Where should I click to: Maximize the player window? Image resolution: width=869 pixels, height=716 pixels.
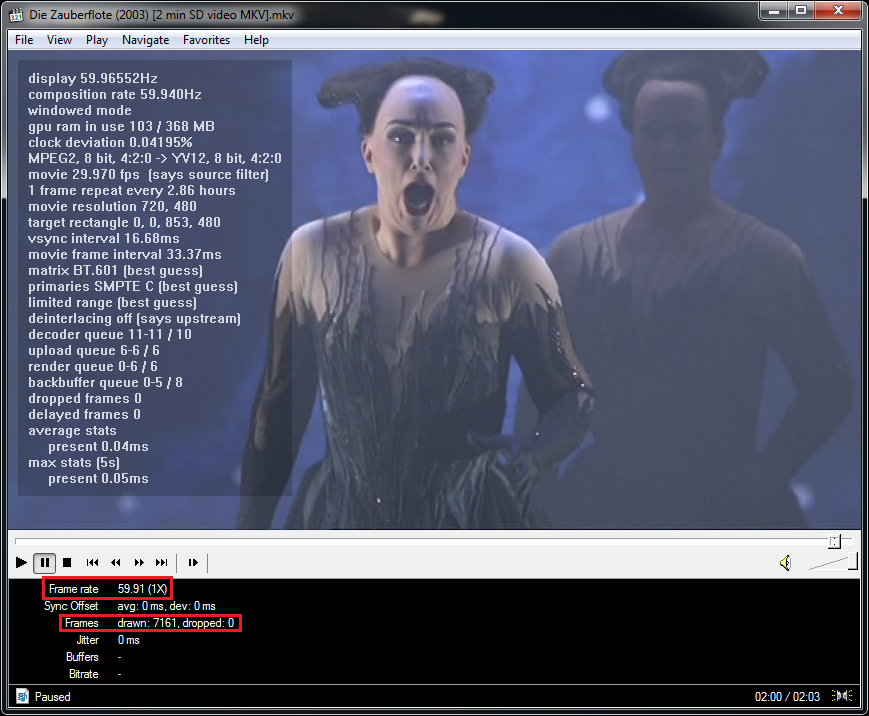[x=801, y=10]
